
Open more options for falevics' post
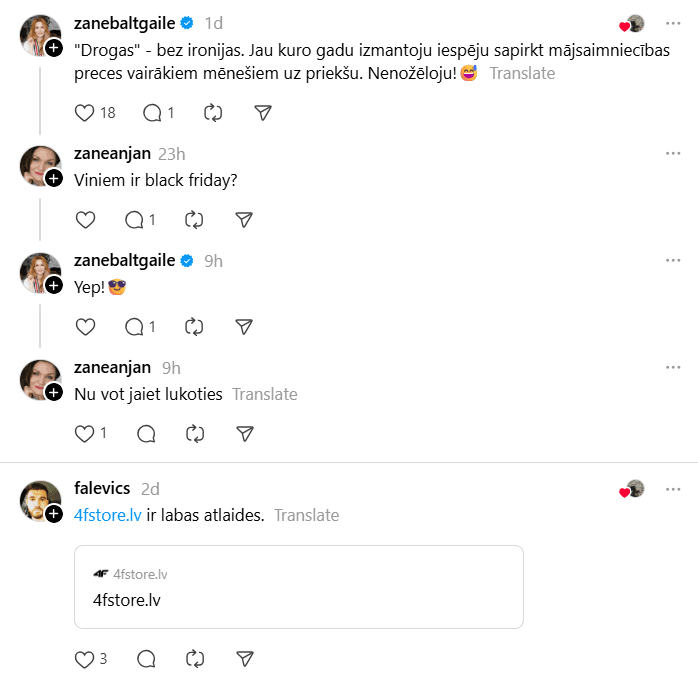coord(673,488)
